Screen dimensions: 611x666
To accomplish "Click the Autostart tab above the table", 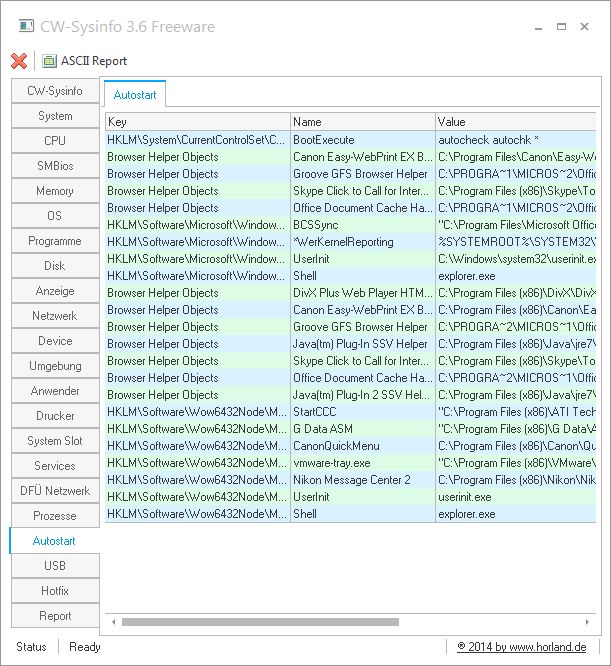I will [x=135, y=94].
